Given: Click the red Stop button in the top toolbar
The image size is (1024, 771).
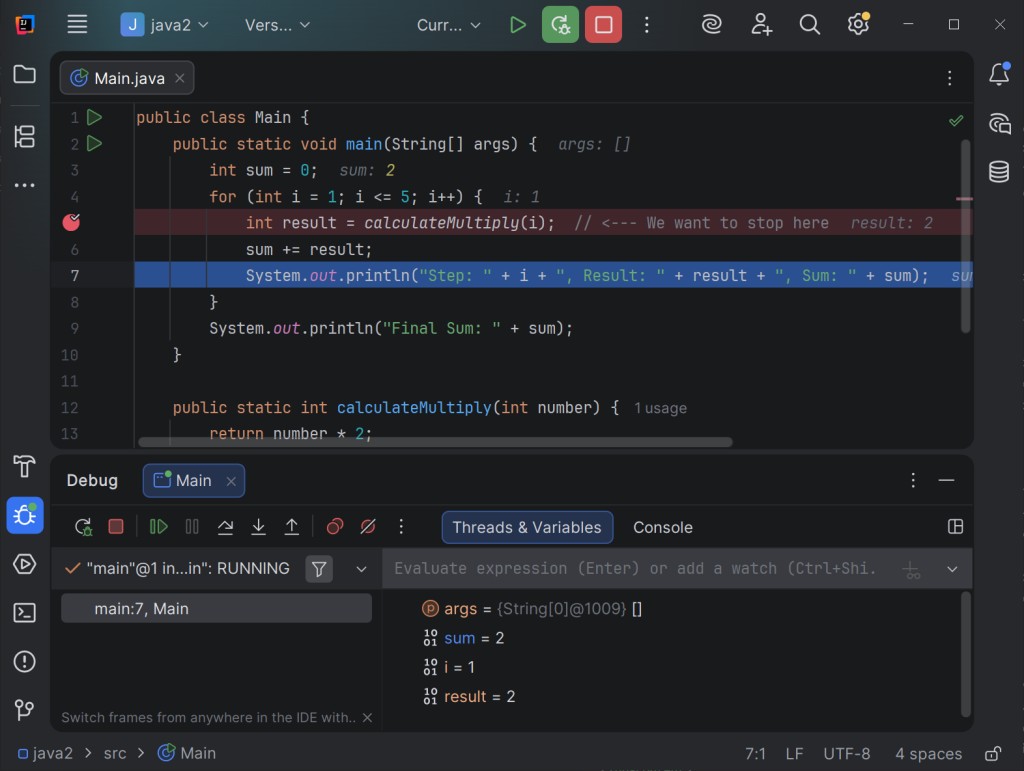Looking at the screenshot, I should [603, 25].
